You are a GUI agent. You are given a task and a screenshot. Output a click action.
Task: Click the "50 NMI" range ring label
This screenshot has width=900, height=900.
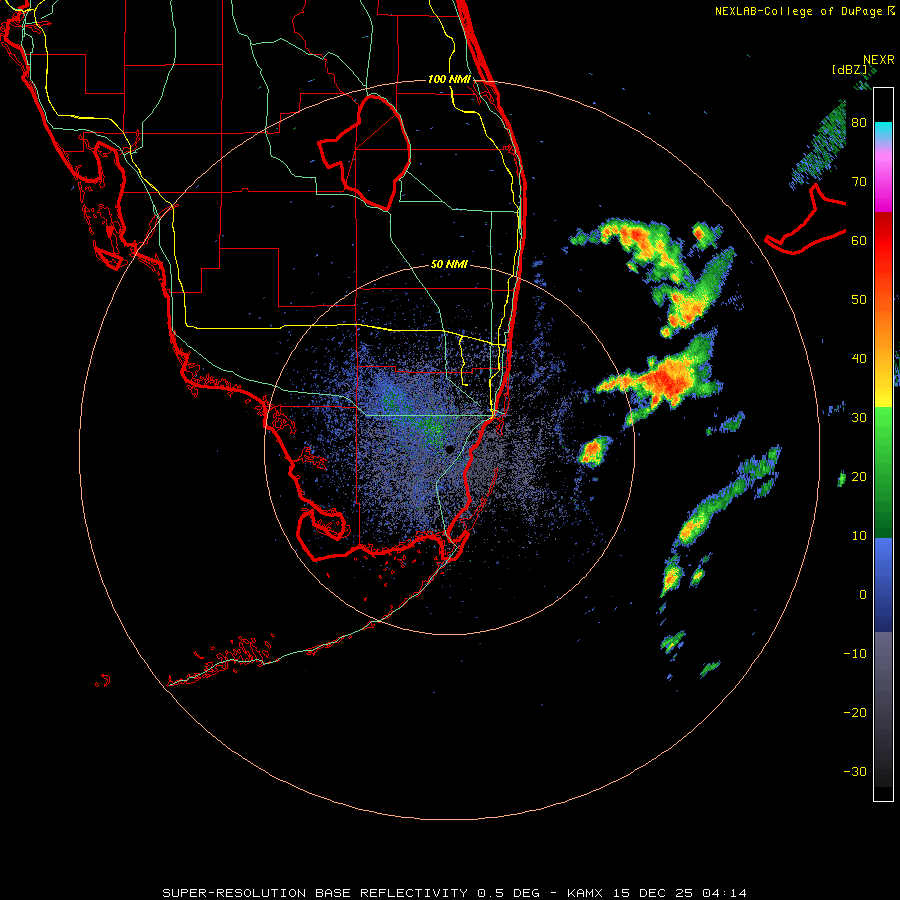449,265
